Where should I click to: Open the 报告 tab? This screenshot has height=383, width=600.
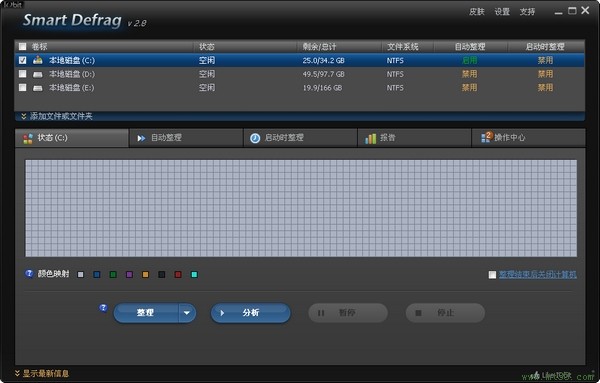coord(414,138)
